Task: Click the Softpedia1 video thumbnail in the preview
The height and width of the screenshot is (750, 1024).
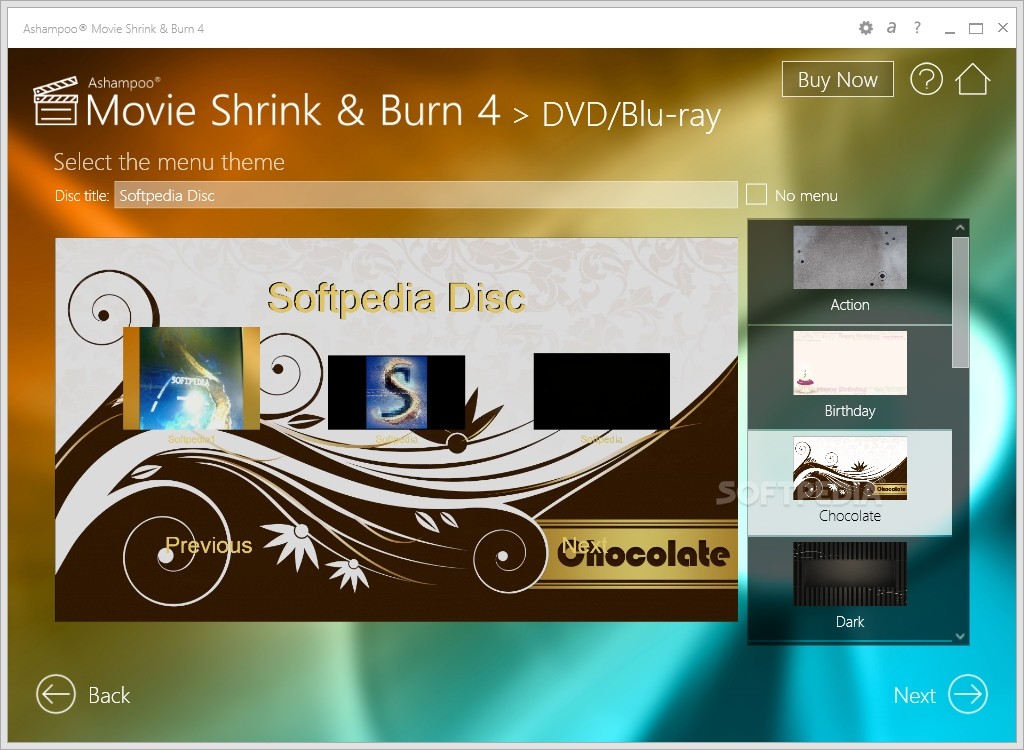Action: point(191,378)
